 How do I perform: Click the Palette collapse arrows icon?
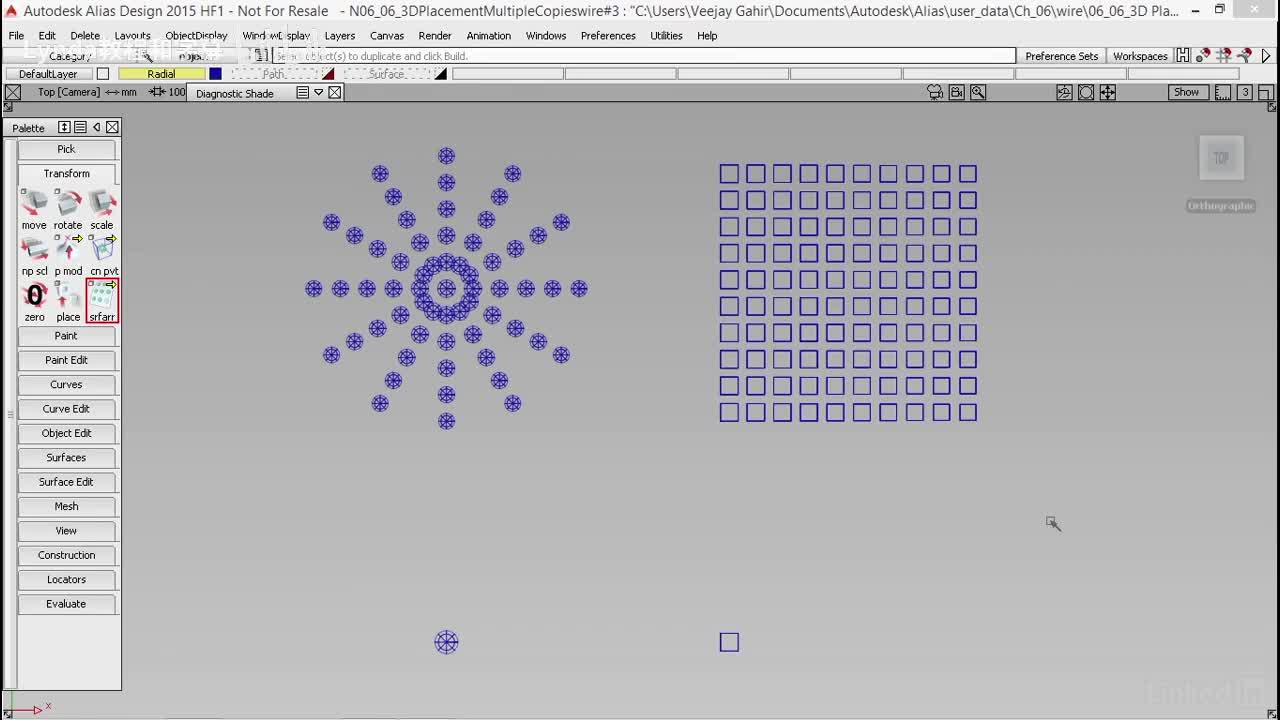point(64,127)
